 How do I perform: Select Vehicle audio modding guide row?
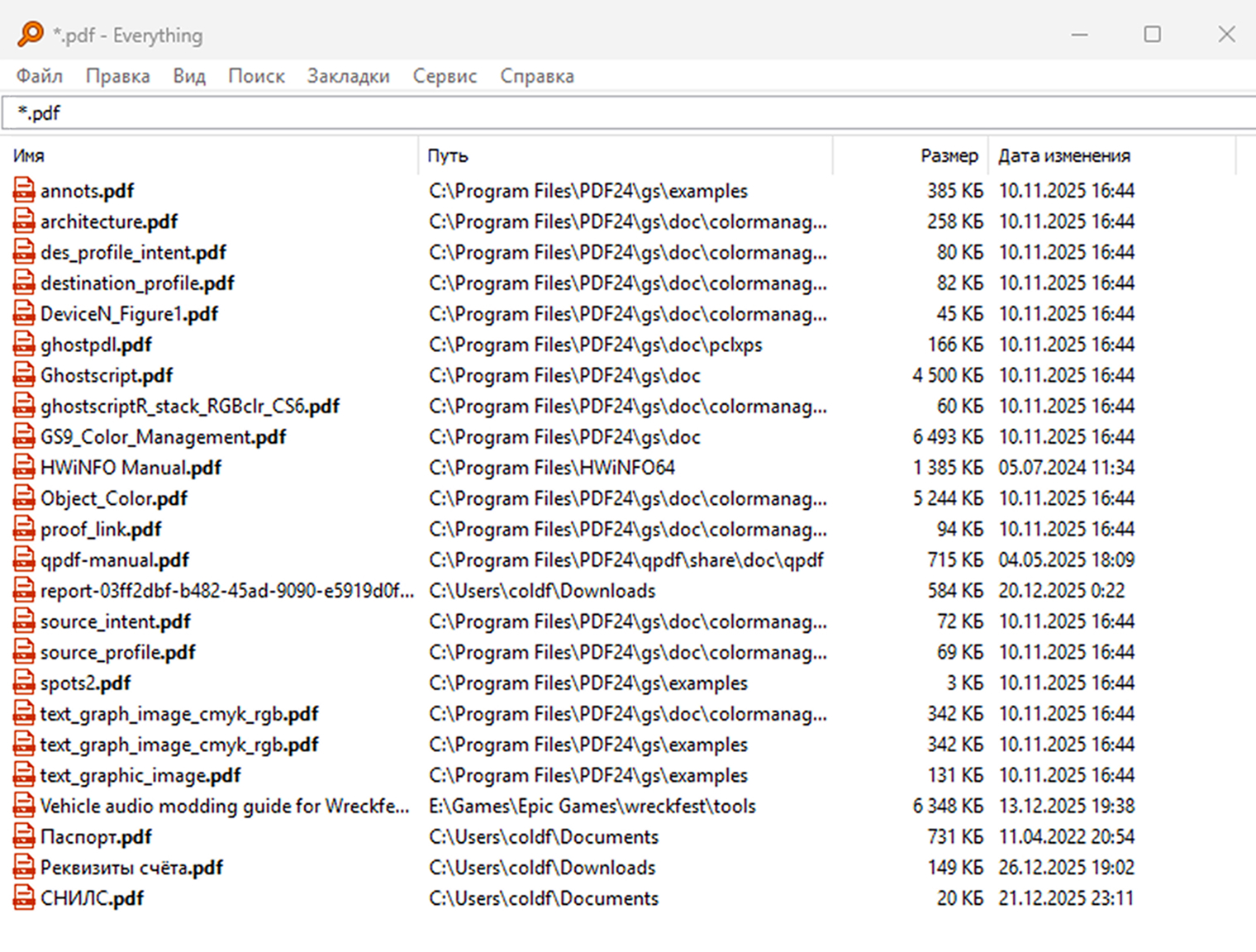pyautogui.click(x=224, y=807)
